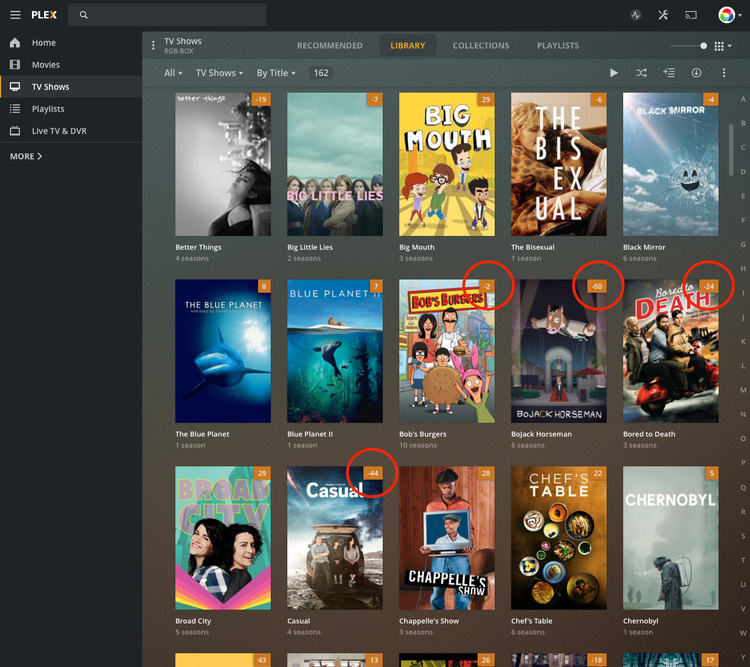Open the Chef's Table poster

pyautogui.click(x=559, y=538)
